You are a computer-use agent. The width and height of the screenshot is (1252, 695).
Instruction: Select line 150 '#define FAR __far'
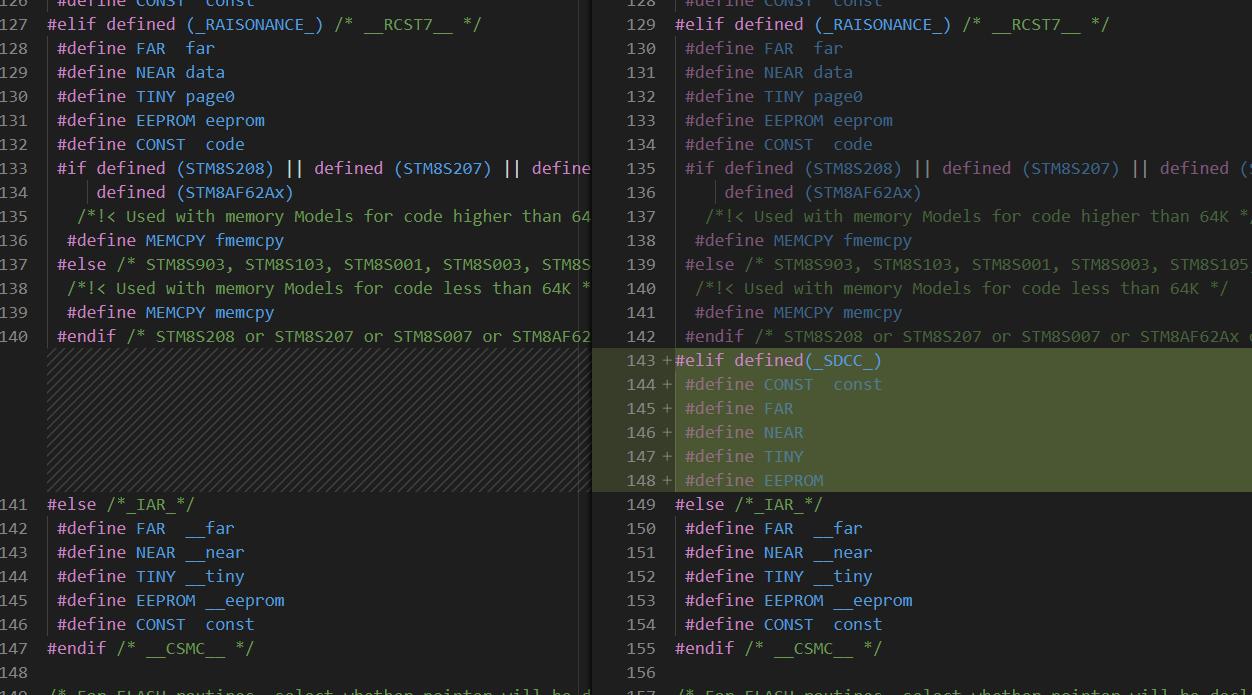tap(774, 528)
